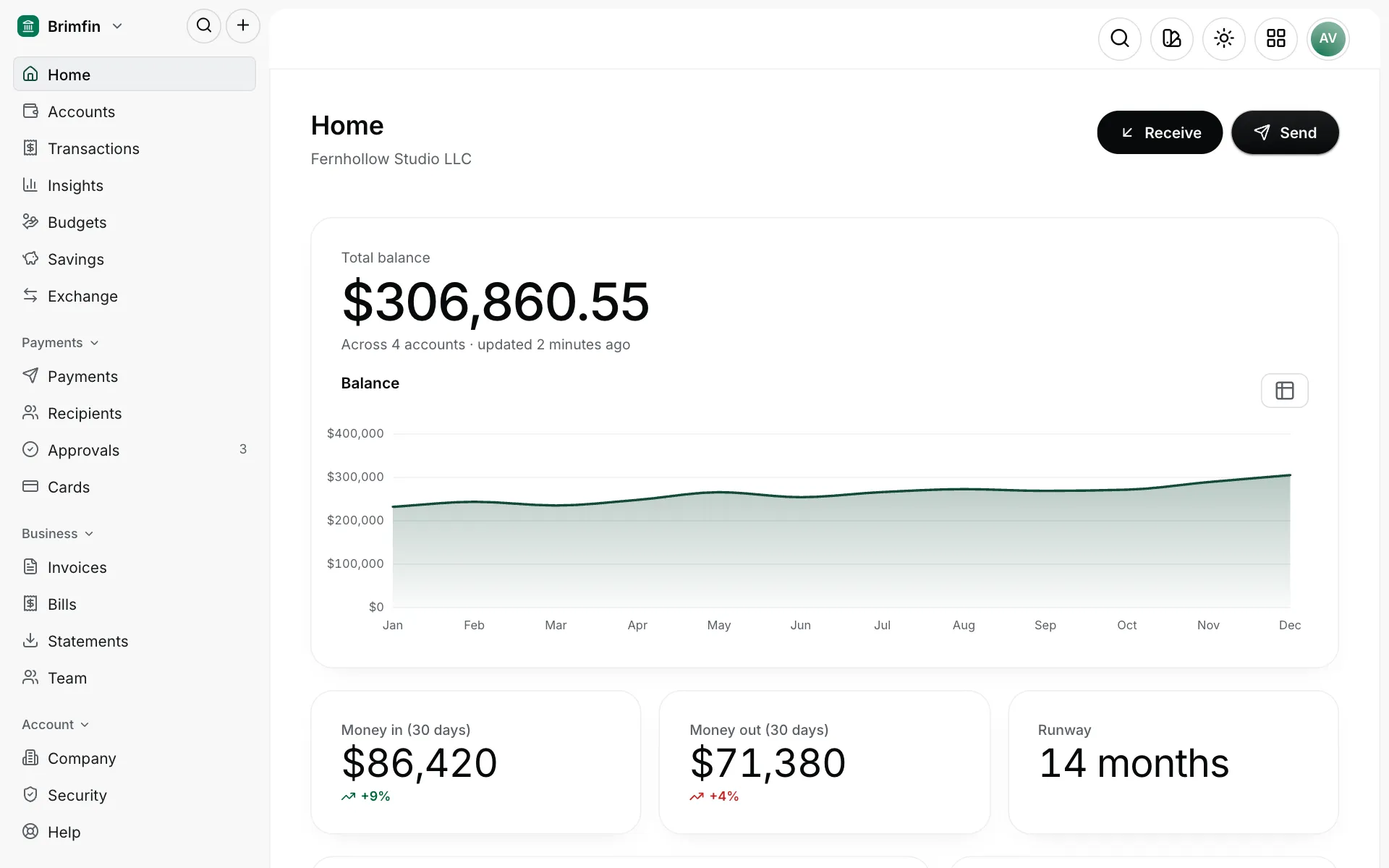
Task: Open the color theme palette icon
Action: (x=1172, y=38)
